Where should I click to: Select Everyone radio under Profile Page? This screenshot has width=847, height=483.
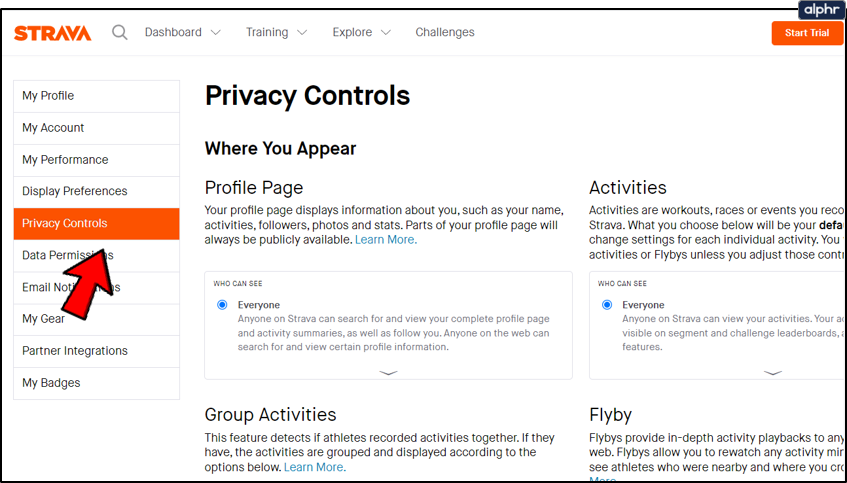222,305
